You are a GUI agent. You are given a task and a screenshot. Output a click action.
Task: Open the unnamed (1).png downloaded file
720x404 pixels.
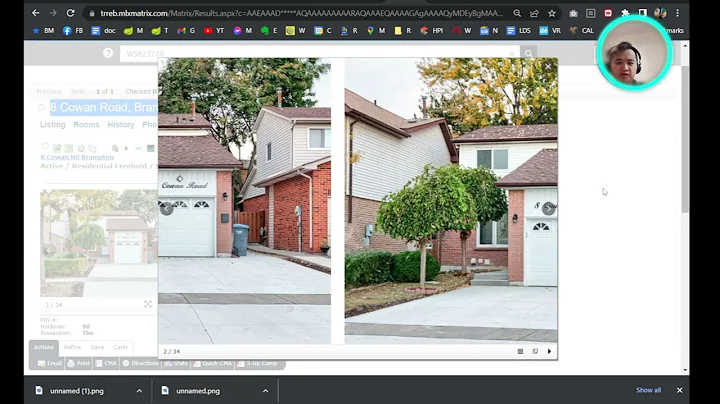(76, 391)
